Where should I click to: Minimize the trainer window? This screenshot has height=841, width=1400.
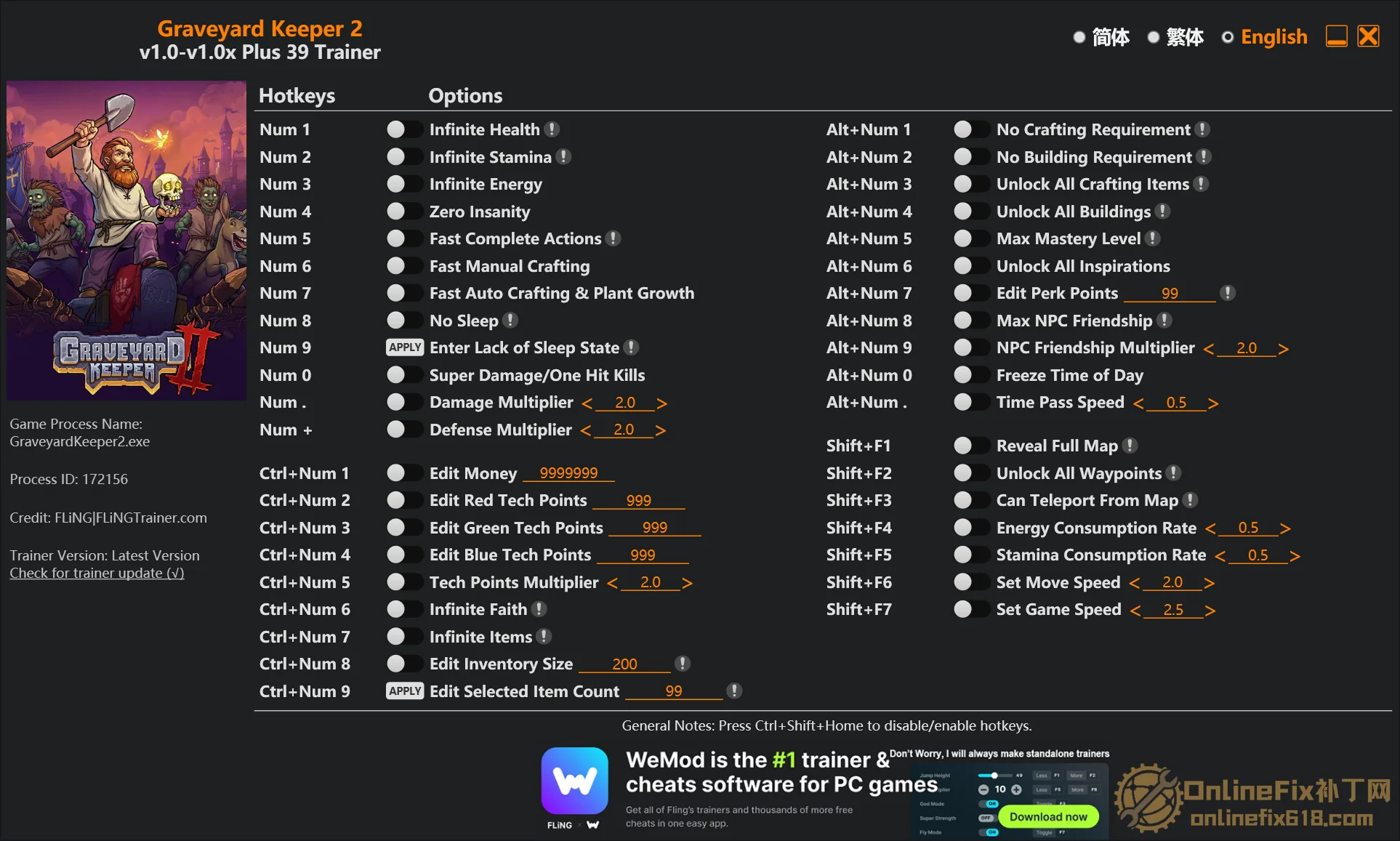point(1336,36)
